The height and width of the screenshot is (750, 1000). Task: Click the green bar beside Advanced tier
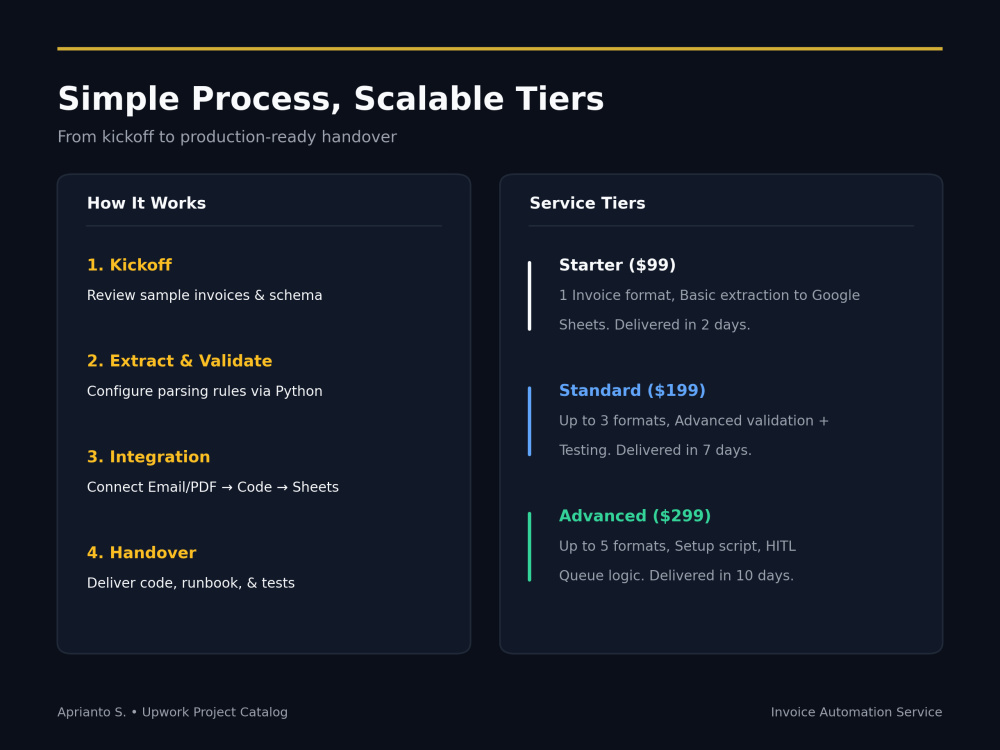pos(529,547)
